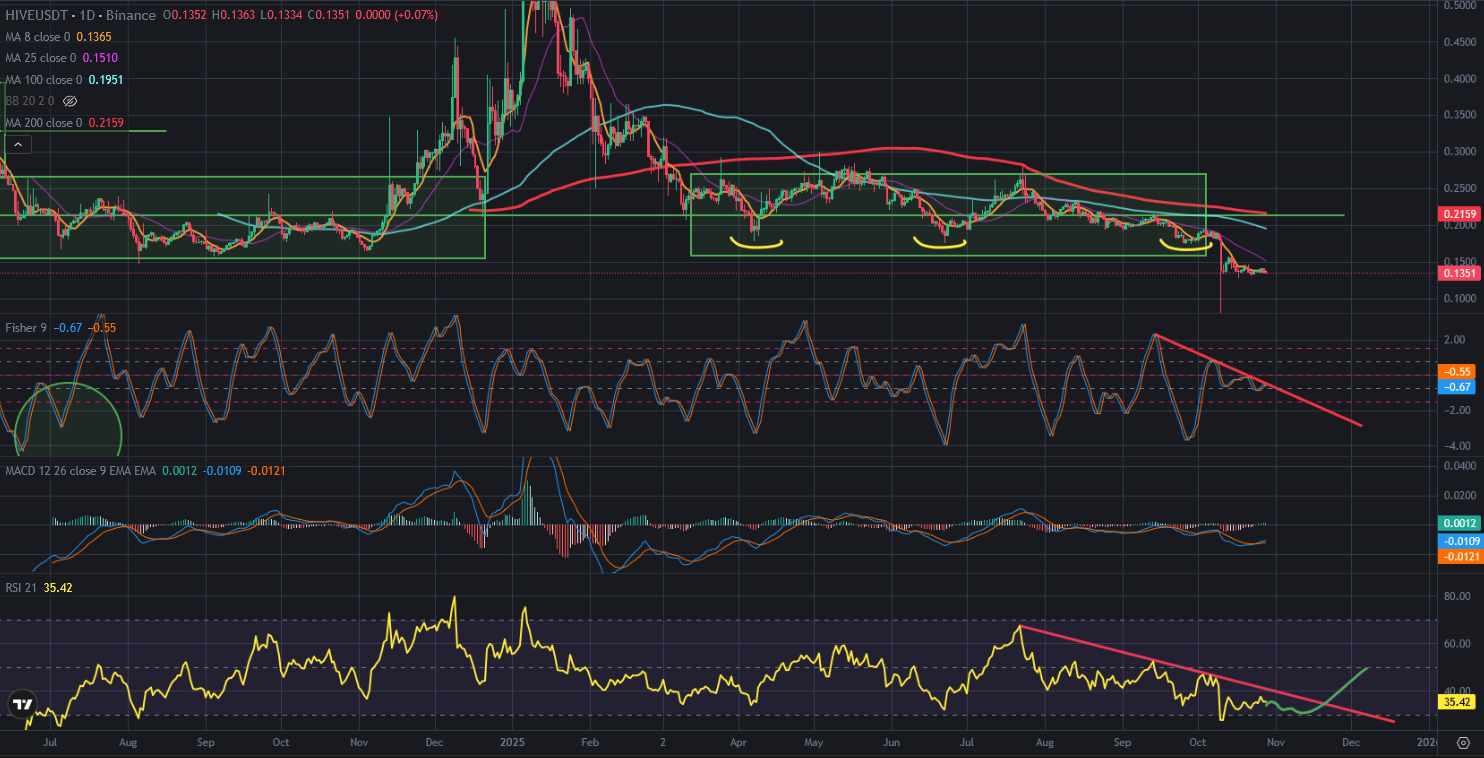
Task: Open the TradingView logo
Action: pos(21,704)
